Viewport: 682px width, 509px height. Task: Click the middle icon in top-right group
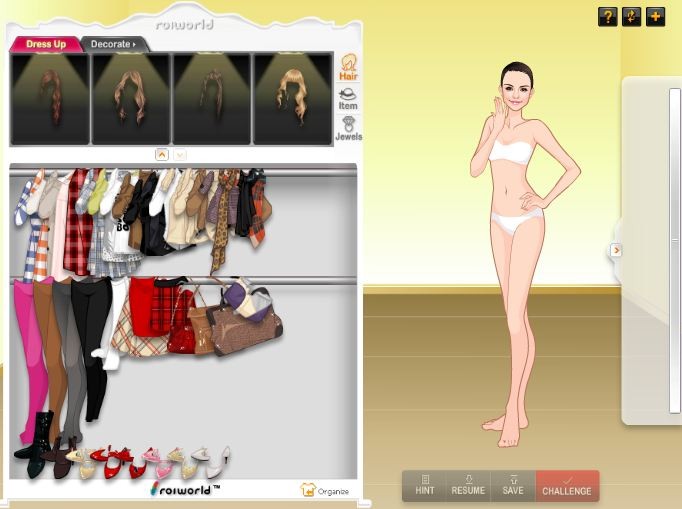631,16
